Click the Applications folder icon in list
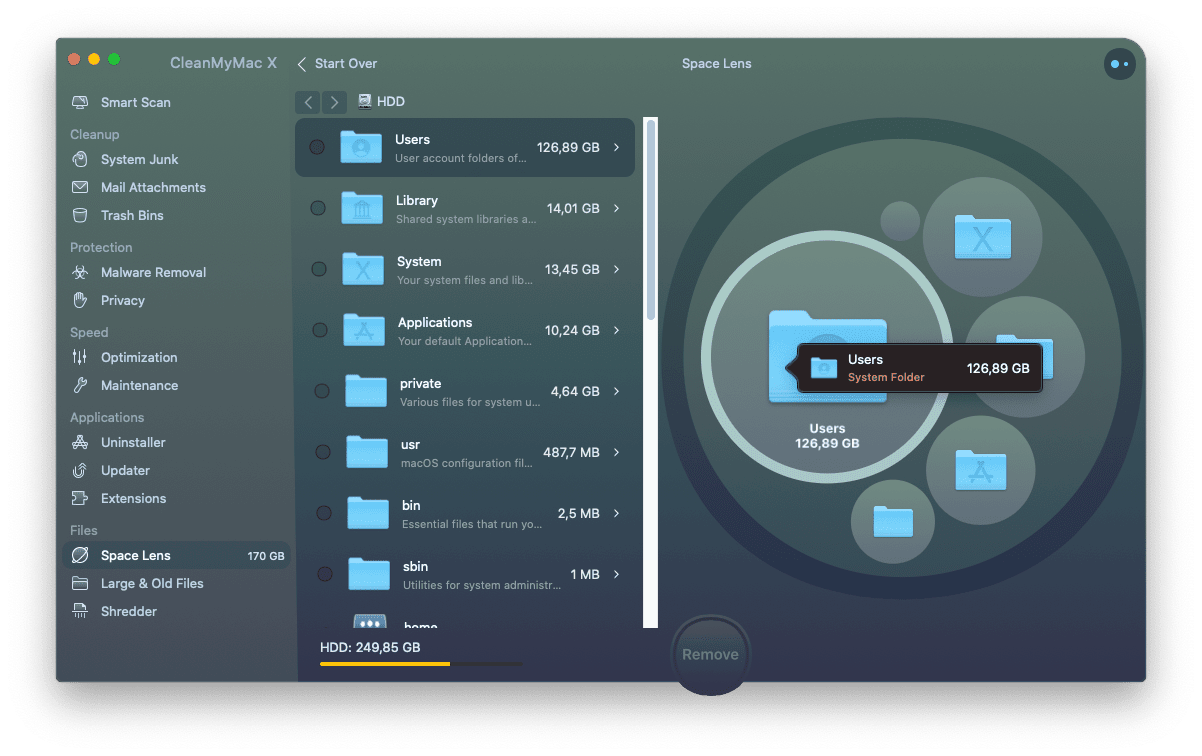 click(x=364, y=330)
